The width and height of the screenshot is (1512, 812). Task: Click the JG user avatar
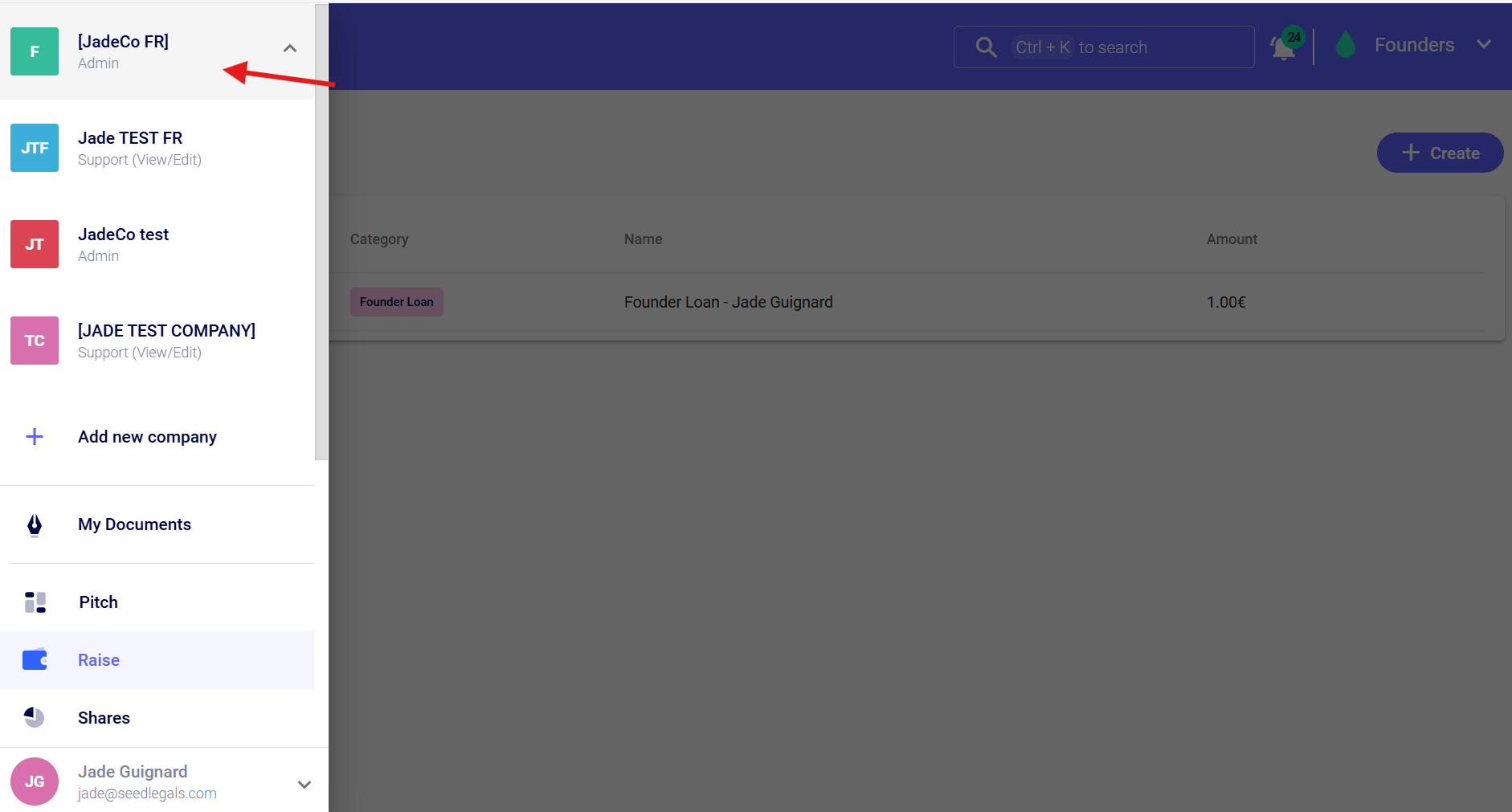35,781
